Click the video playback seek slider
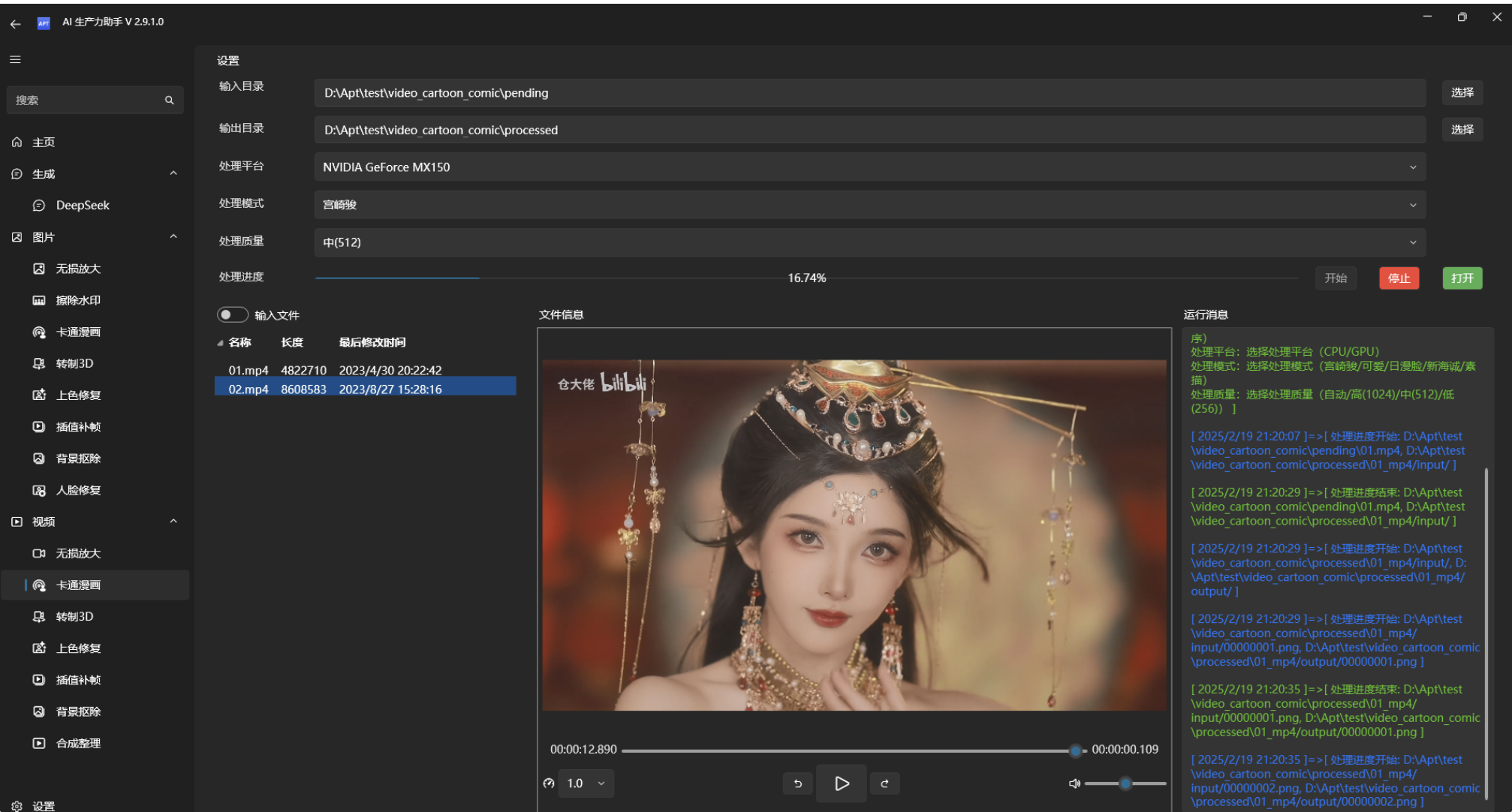The width and height of the screenshot is (1512, 812). click(854, 750)
